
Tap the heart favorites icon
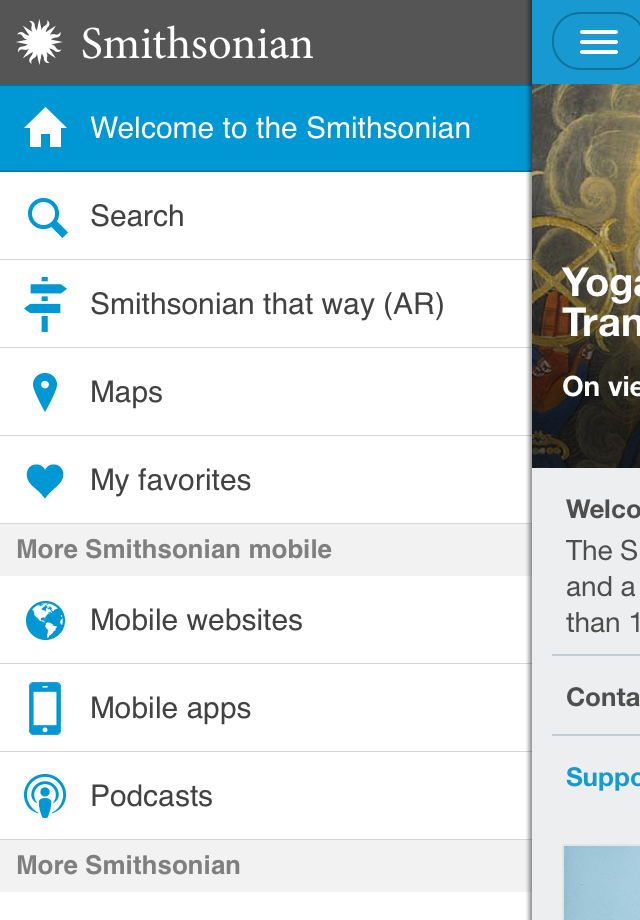[45, 480]
